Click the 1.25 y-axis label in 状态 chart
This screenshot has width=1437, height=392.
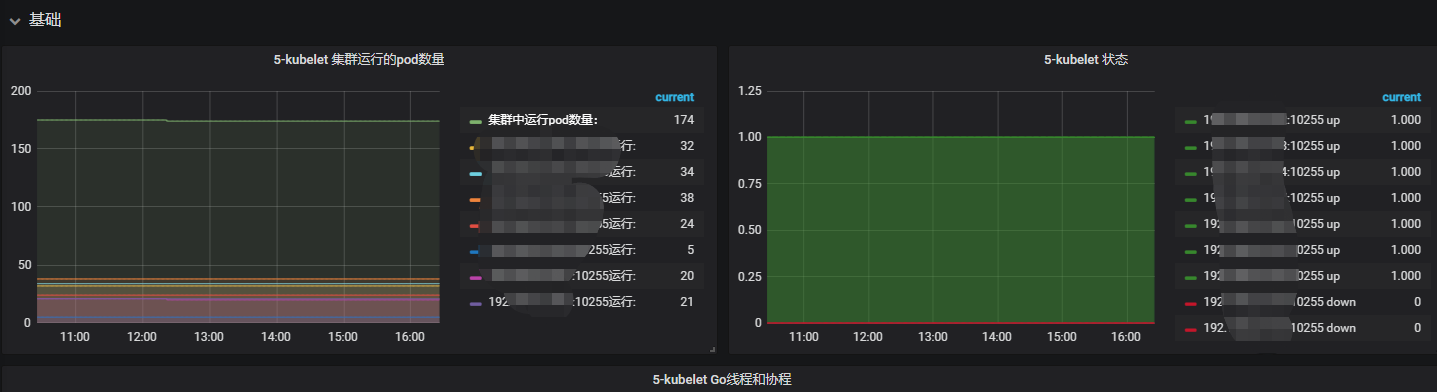[750, 91]
